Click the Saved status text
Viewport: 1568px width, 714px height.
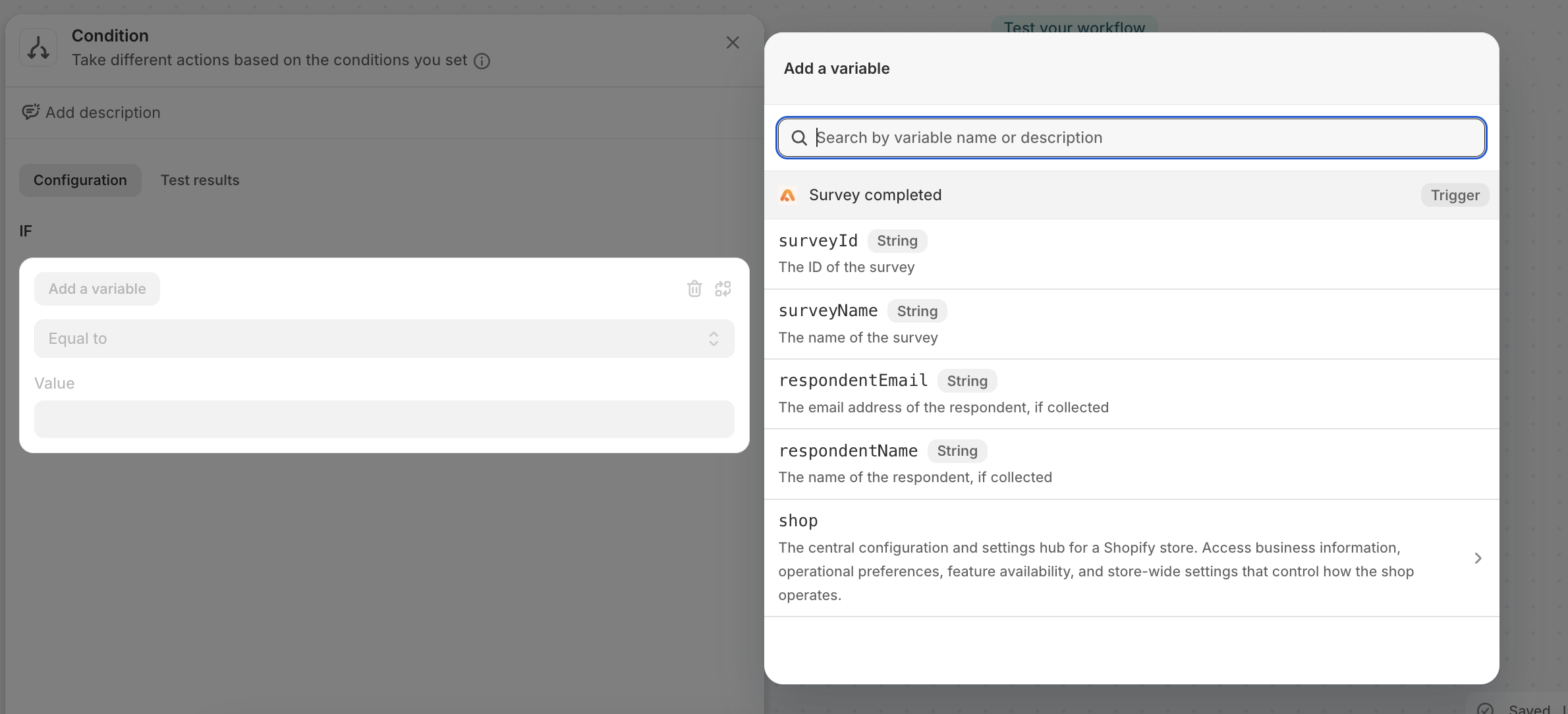pos(1529,709)
